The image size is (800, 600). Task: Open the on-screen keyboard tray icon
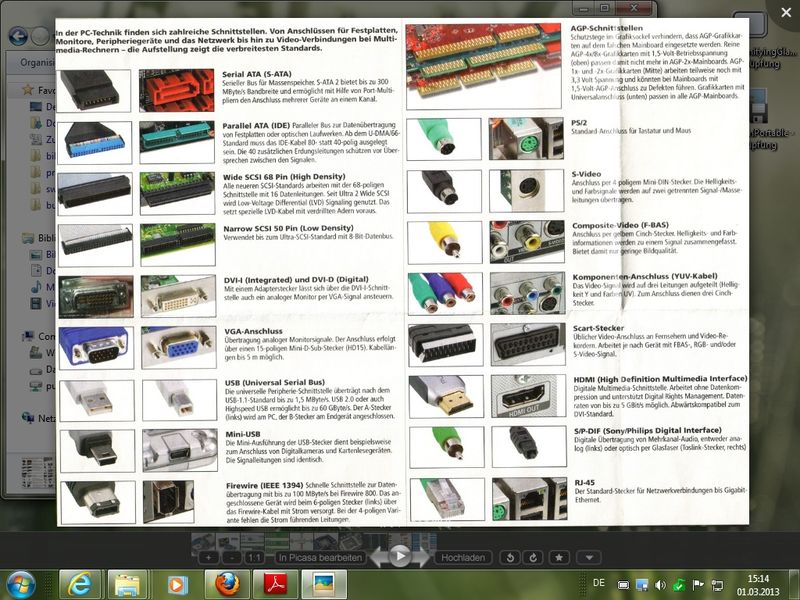[x=623, y=585]
